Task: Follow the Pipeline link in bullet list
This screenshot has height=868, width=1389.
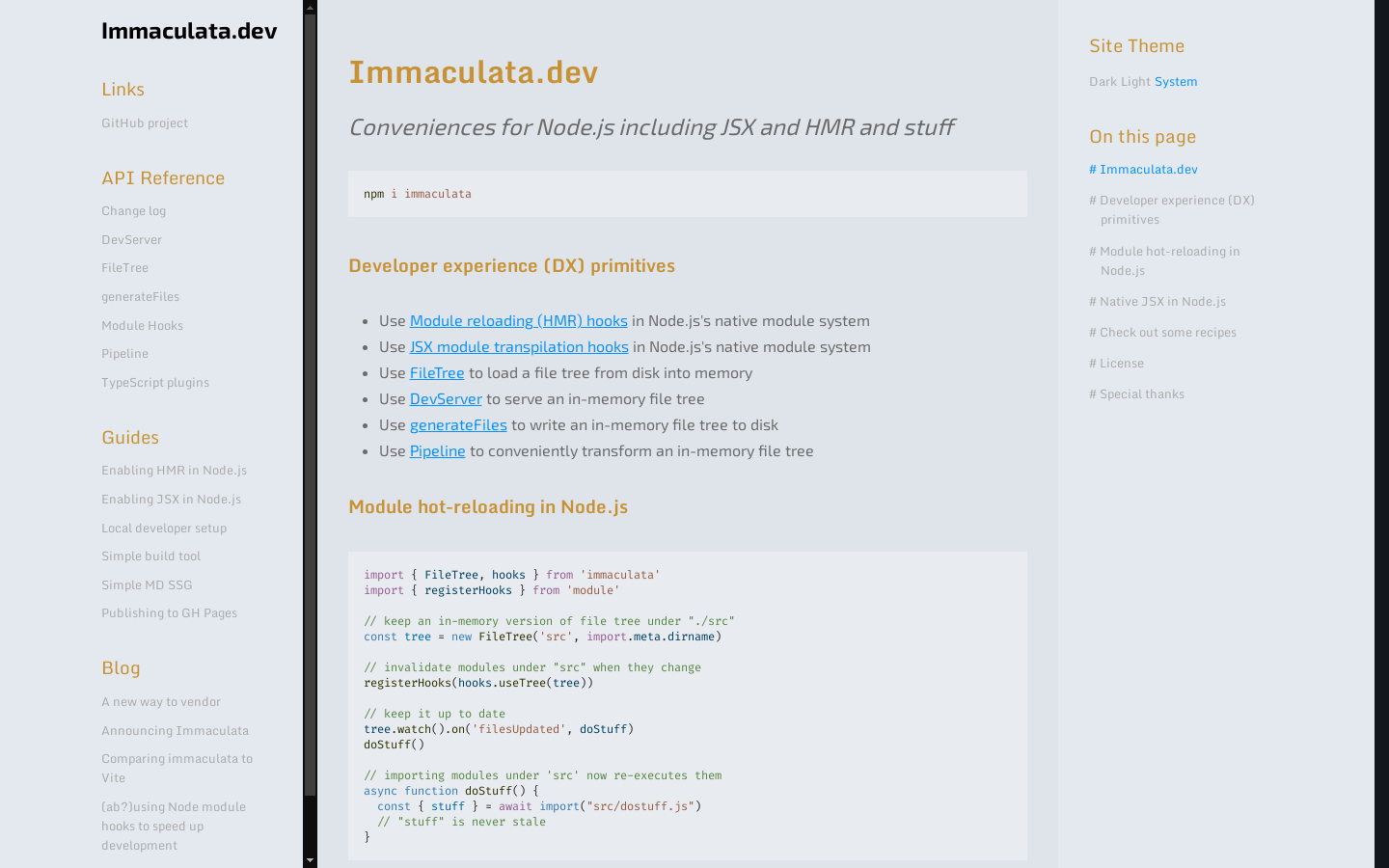Action: (438, 451)
